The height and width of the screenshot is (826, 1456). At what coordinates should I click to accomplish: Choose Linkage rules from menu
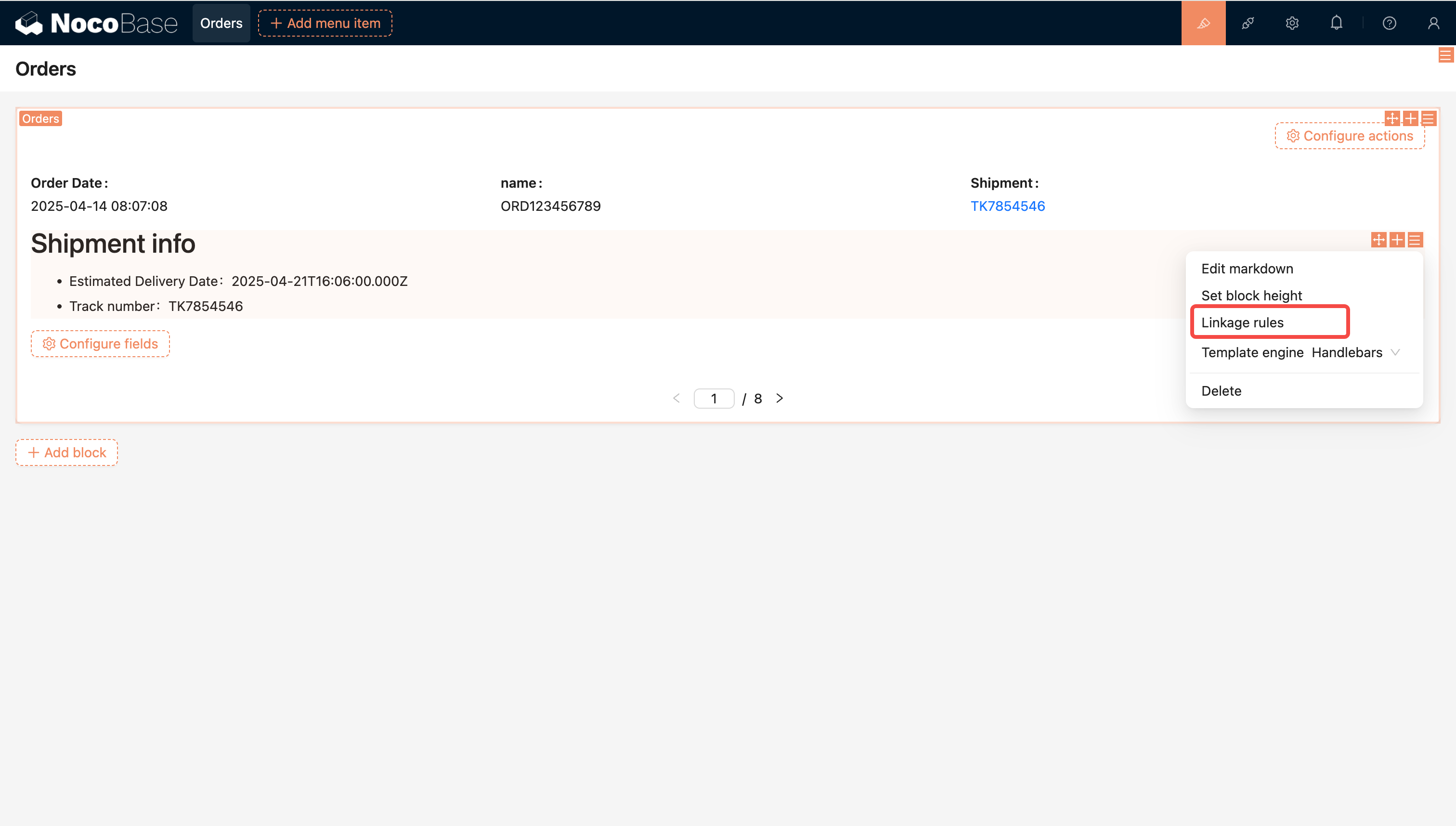point(1304,323)
